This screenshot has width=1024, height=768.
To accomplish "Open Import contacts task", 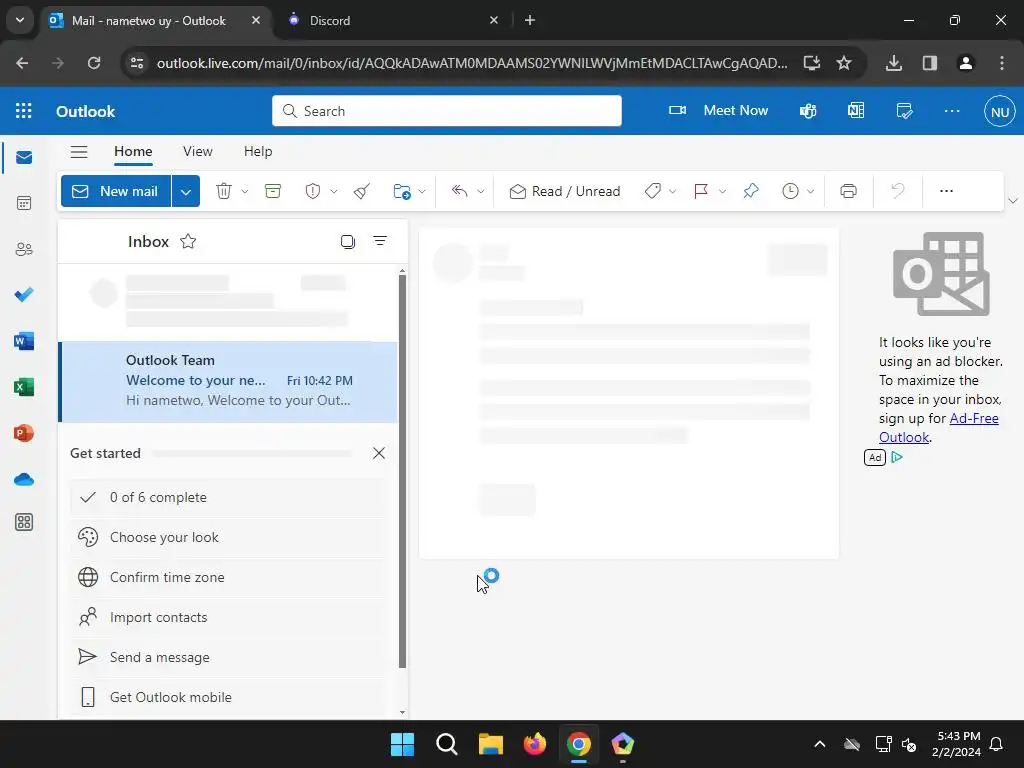I will click(229, 618).
